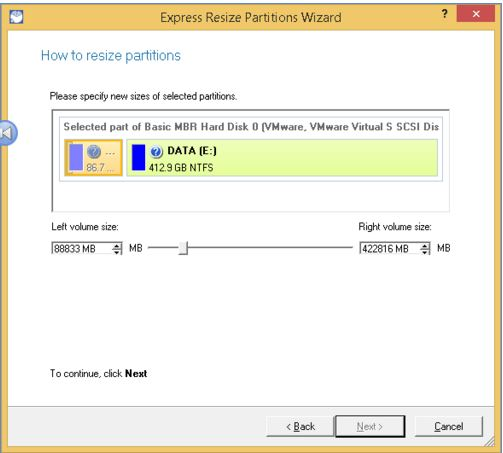Click the resize grip at window corner
The image size is (503, 453).
click(489, 441)
